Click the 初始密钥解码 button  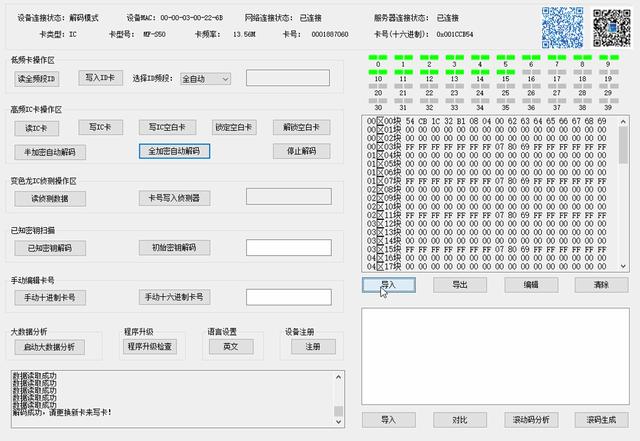pyautogui.click(x=174, y=247)
